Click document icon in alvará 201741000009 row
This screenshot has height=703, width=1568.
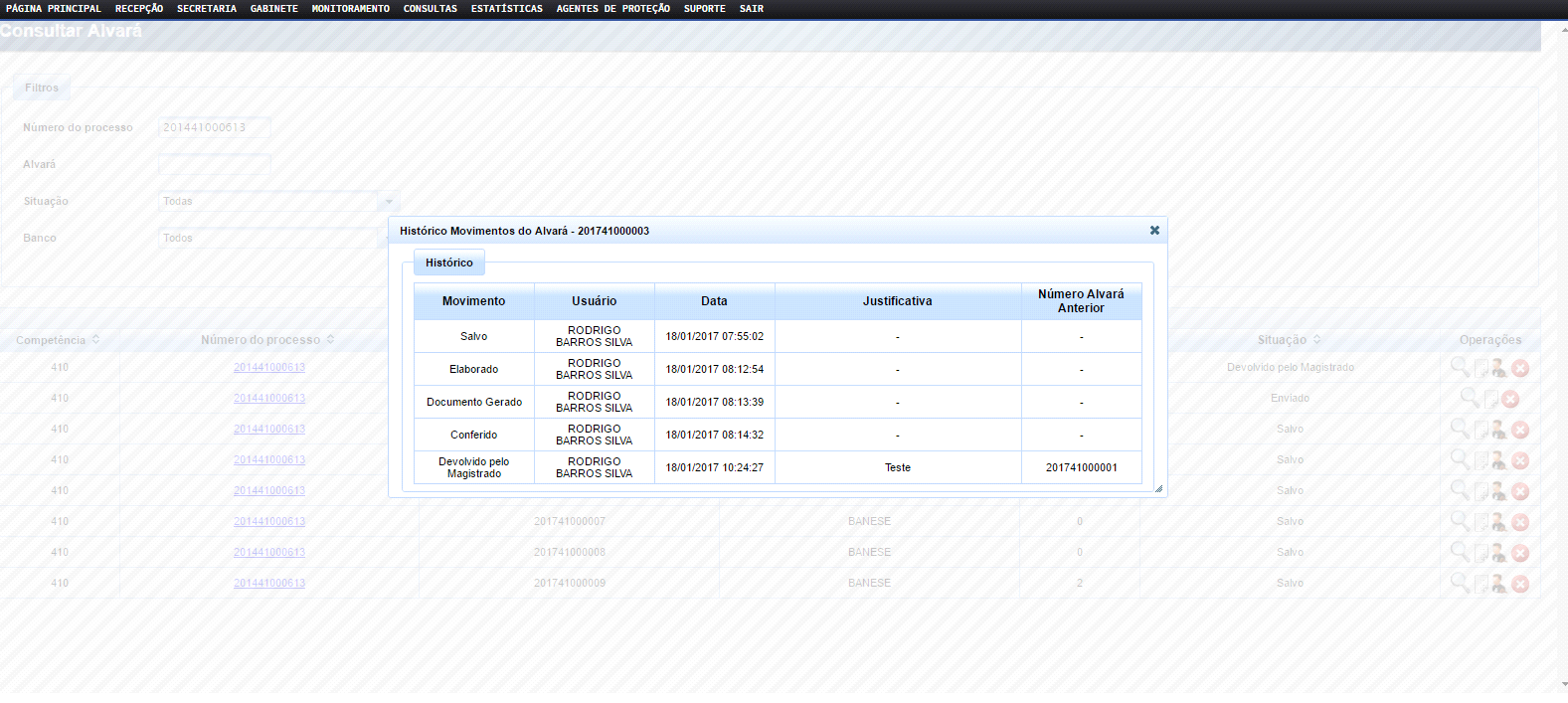[x=1481, y=584]
